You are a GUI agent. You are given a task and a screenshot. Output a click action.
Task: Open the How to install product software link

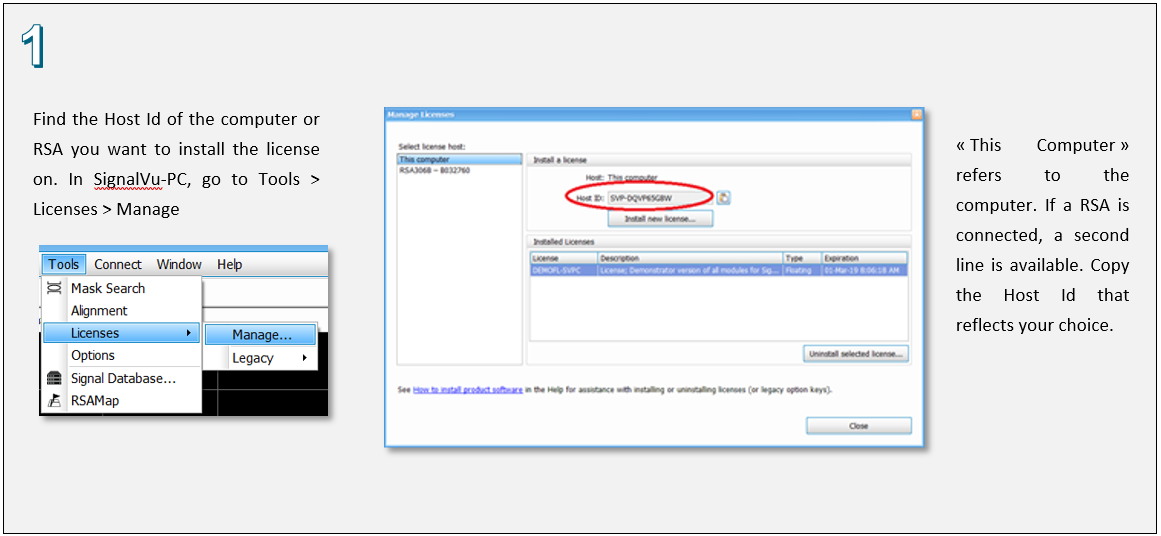[467, 390]
